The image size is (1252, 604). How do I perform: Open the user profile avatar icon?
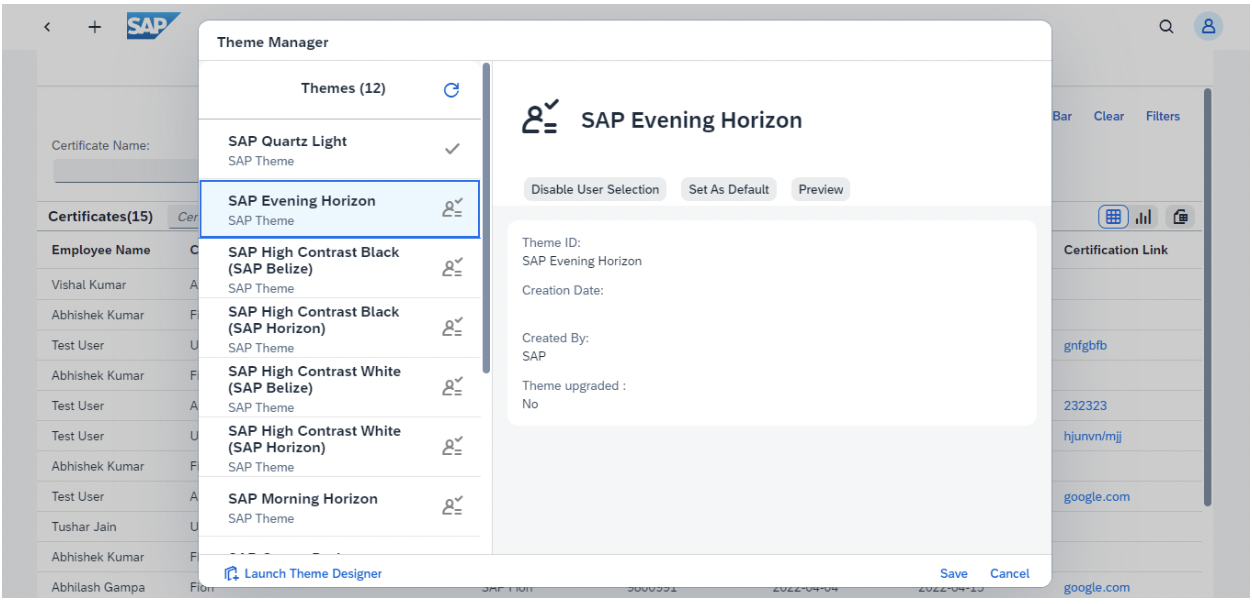tap(1209, 27)
